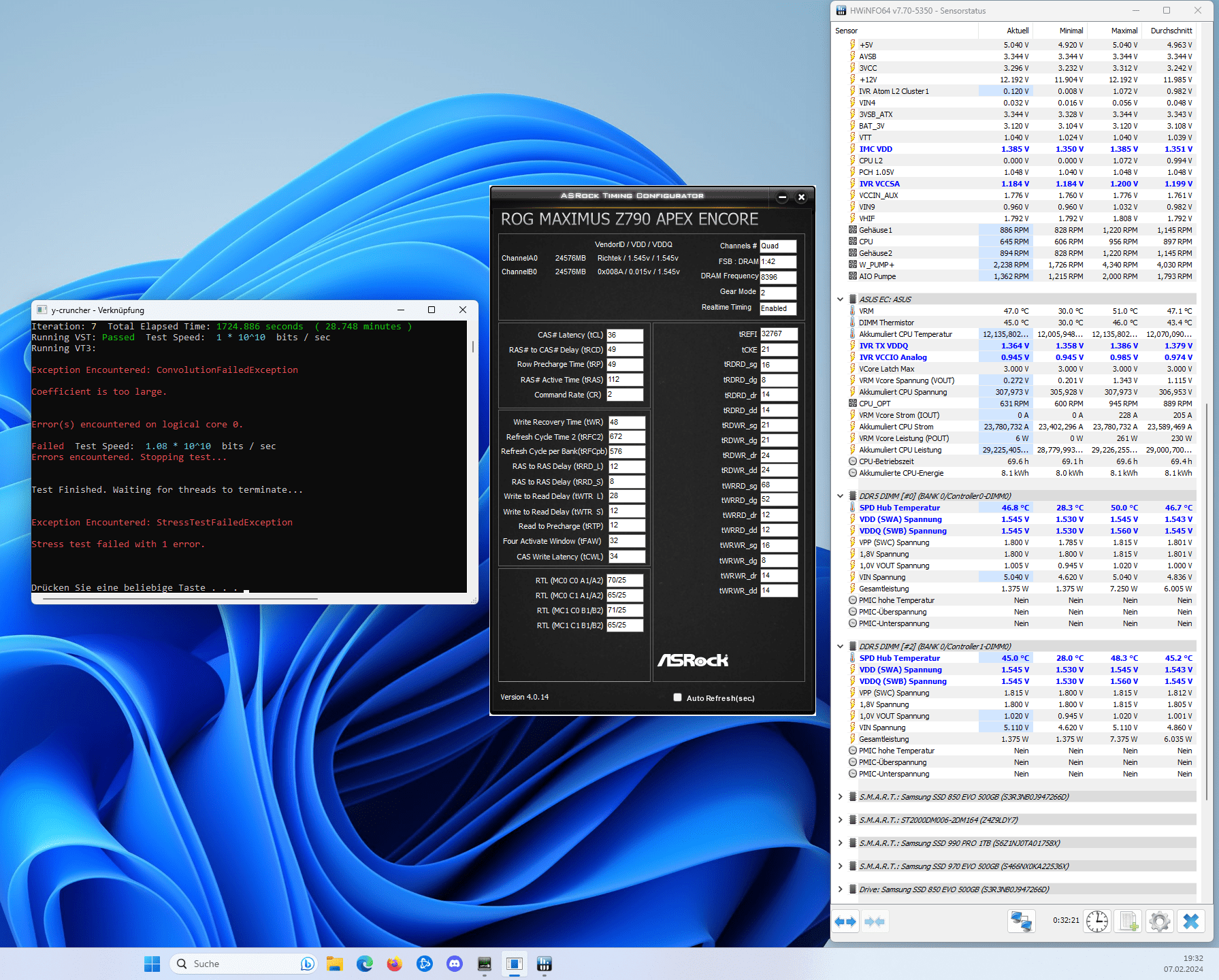Collapse the DDR5 DIMM [#0] sensor group
1219x980 pixels.
point(840,496)
